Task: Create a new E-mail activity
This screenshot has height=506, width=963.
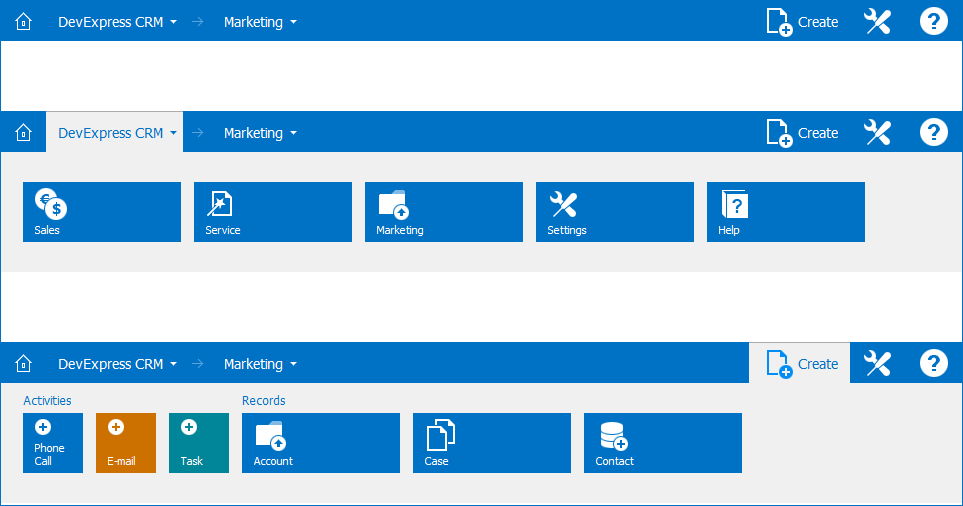Action: click(x=126, y=443)
